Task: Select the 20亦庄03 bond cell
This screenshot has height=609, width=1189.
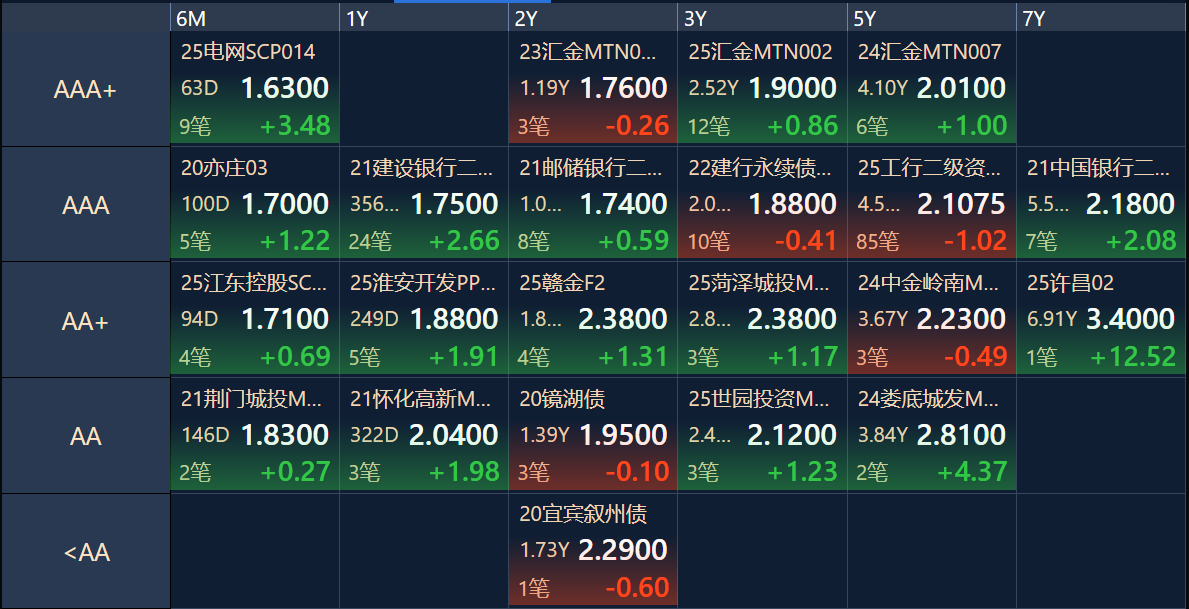Action: click(x=255, y=205)
